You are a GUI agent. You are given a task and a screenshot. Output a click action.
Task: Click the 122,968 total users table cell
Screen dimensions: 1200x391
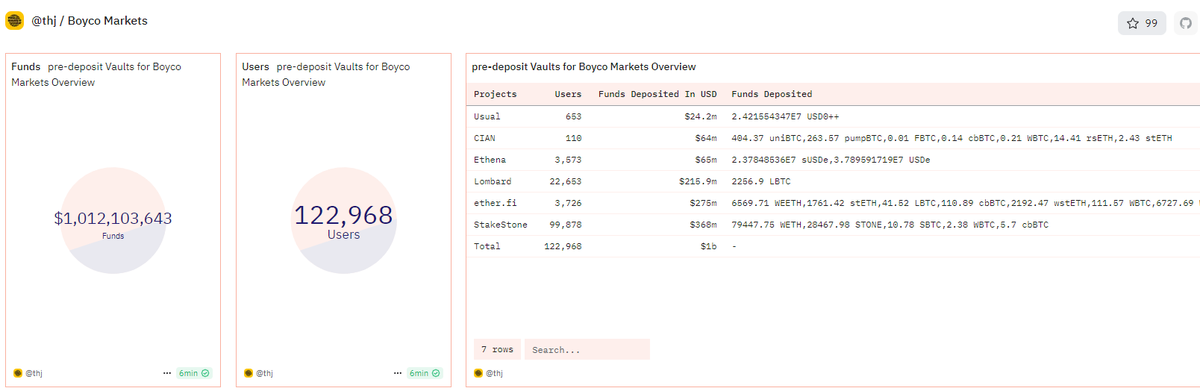tap(562, 246)
